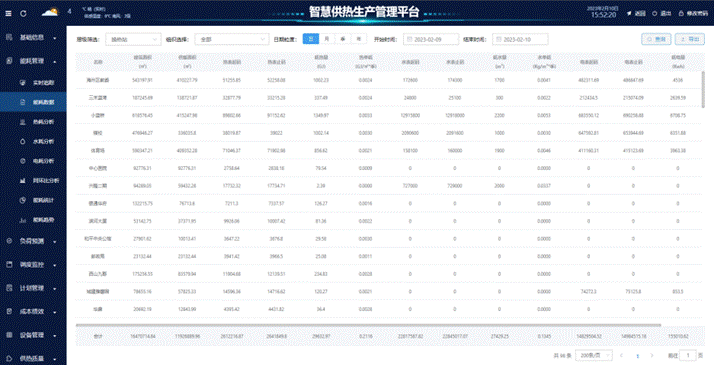Select the 日 (day) date granularity option
Screen dimensions: 714x365
tap(311, 39)
